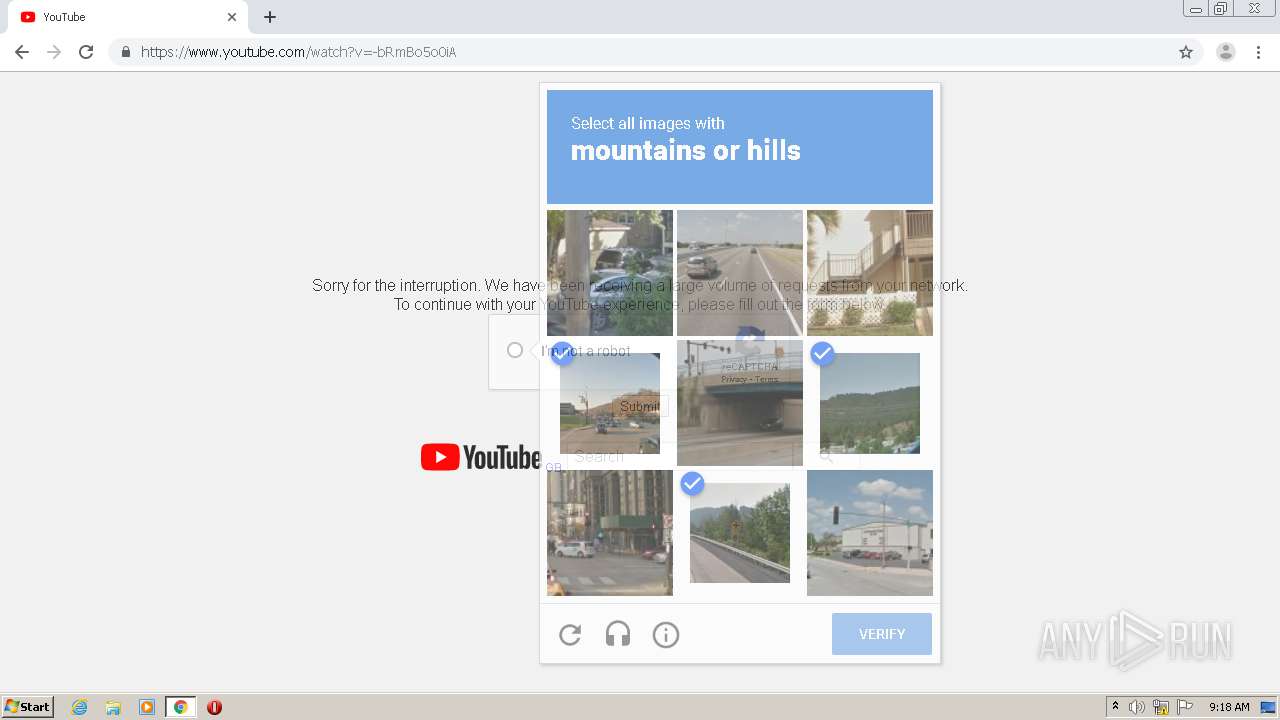Open a new tab with the plus button
This screenshot has height=720, width=1280.
[270, 17]
